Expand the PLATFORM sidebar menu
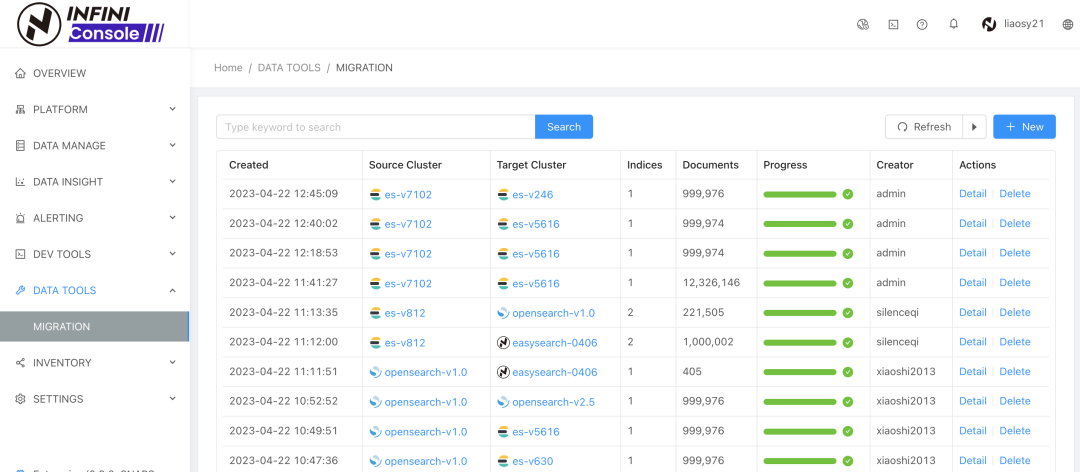Screen dimensions: 1080x472 (x=94, y=109)
